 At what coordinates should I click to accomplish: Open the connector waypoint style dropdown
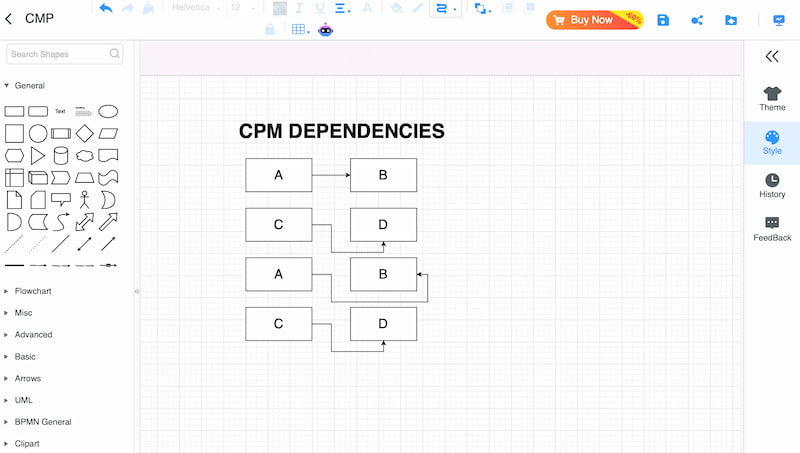[446, 8]
